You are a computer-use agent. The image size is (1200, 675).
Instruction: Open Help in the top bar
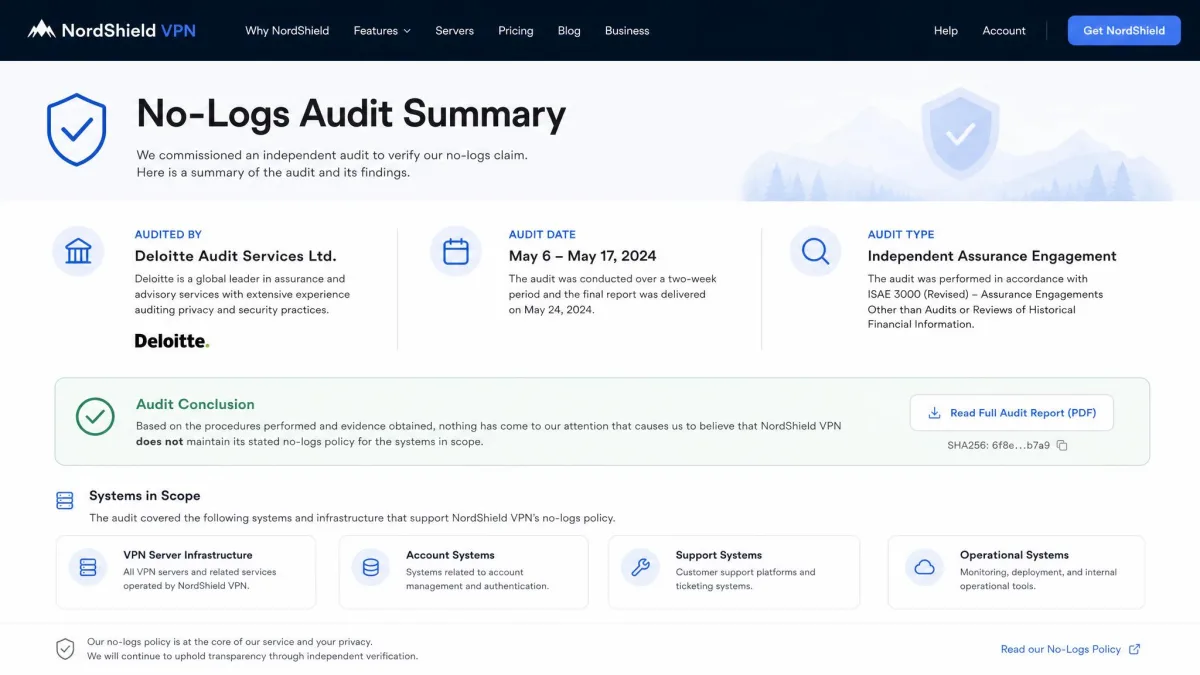(x=946, y=31)
